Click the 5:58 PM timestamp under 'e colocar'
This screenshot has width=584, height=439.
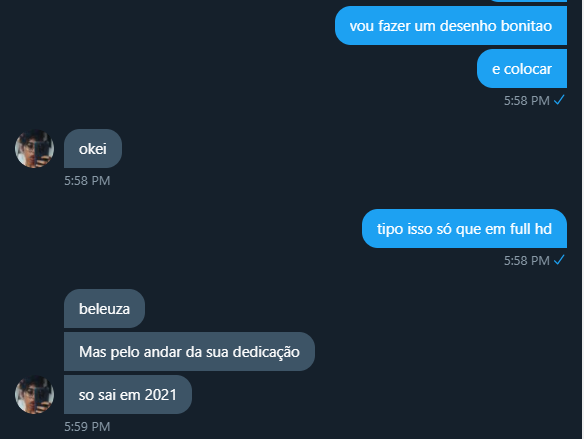527,101
